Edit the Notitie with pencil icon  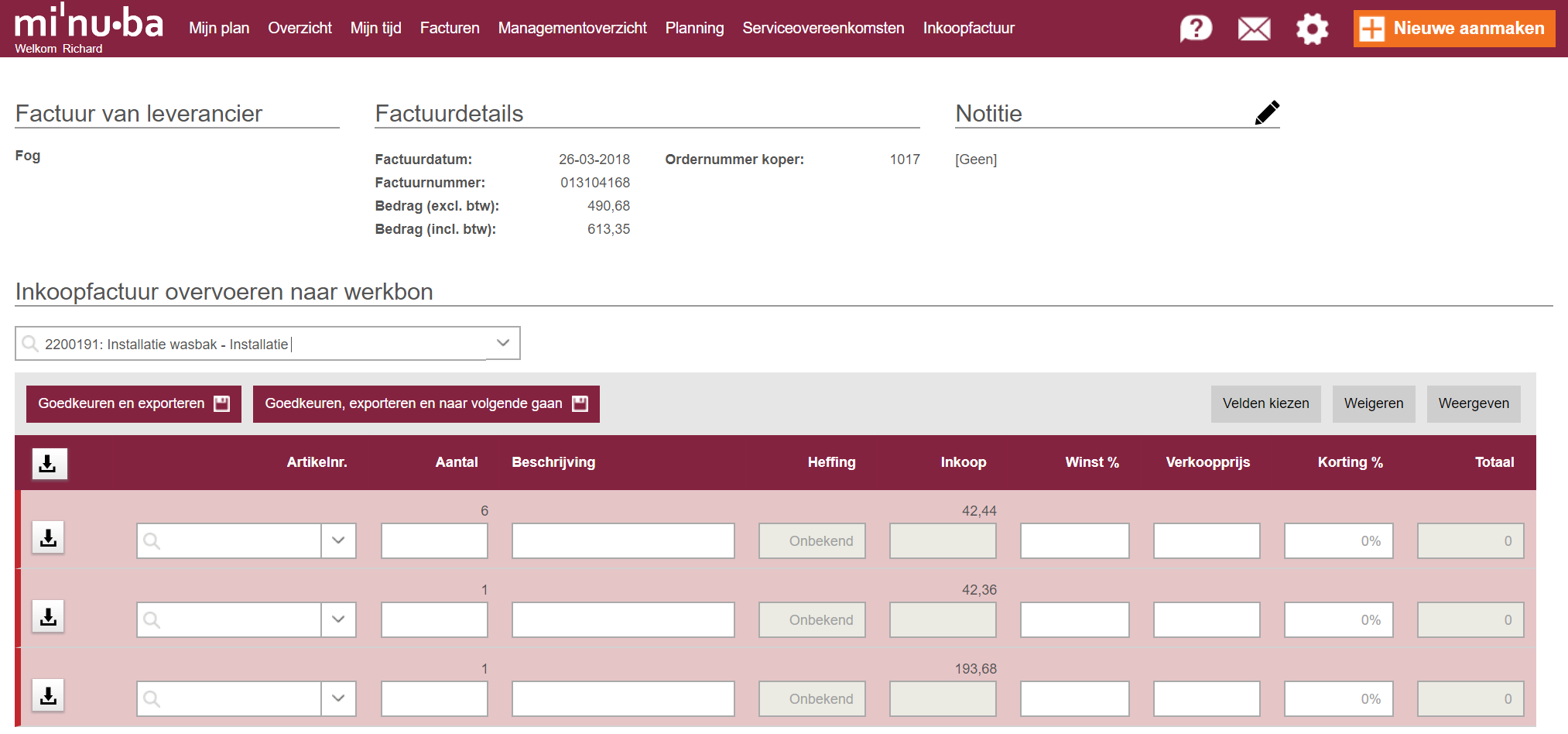[x=1267, y=113]
